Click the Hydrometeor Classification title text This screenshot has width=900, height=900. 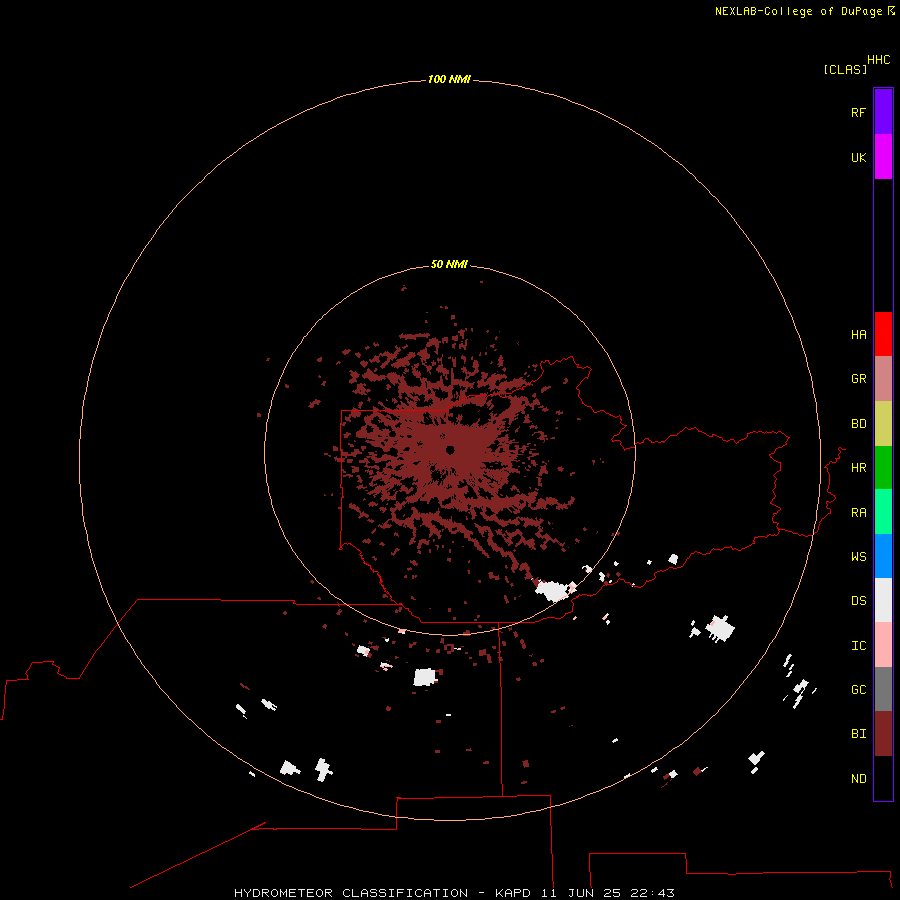point(351,893)
